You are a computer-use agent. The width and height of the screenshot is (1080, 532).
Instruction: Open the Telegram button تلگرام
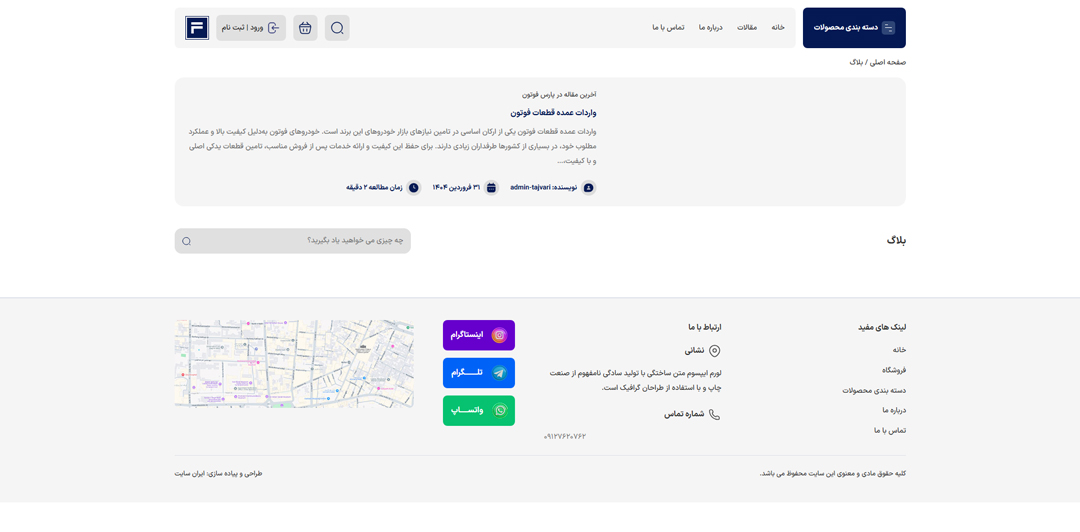coord(479,373)
